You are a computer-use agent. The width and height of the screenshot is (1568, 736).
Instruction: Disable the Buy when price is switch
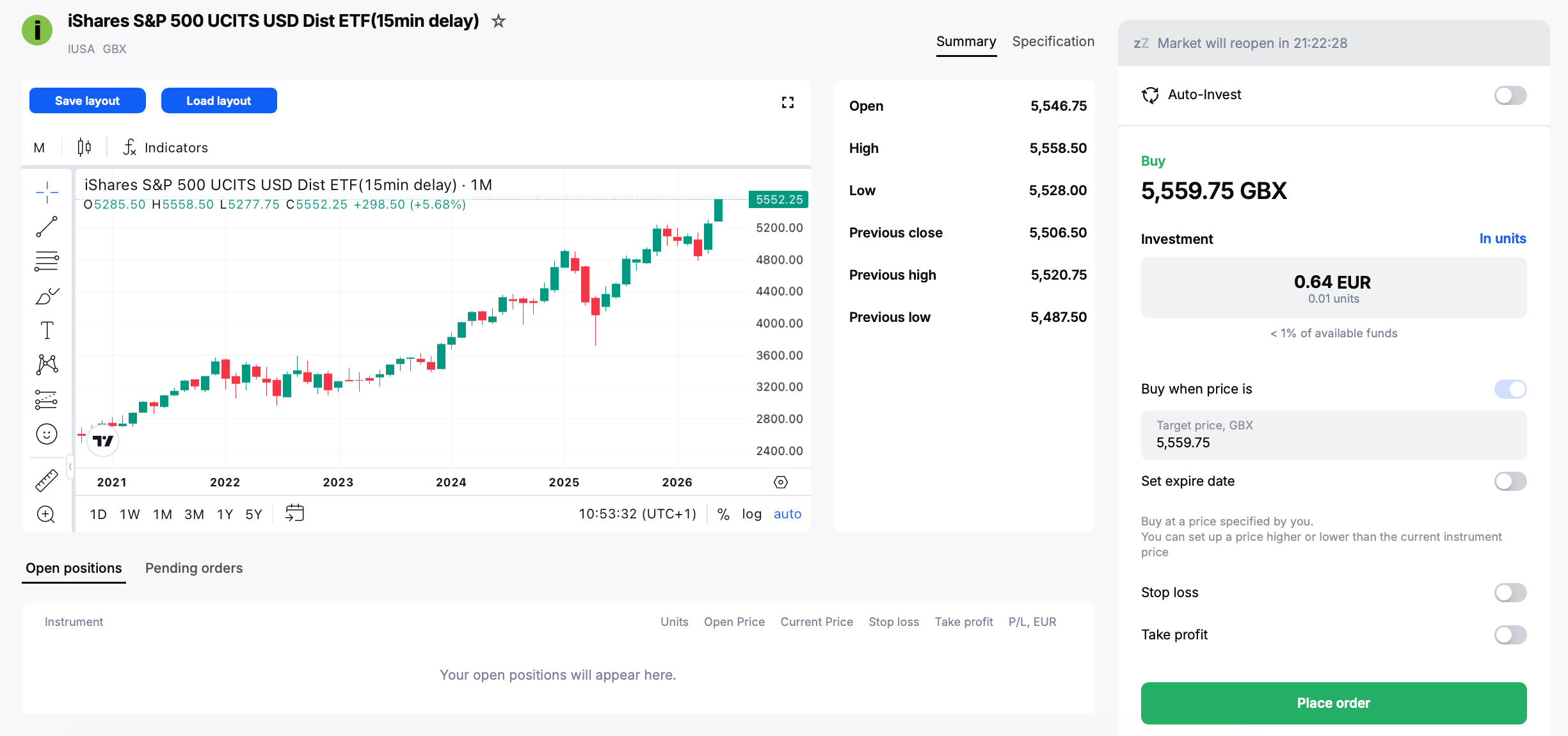pyautogui.click(x=1510, y=389)
